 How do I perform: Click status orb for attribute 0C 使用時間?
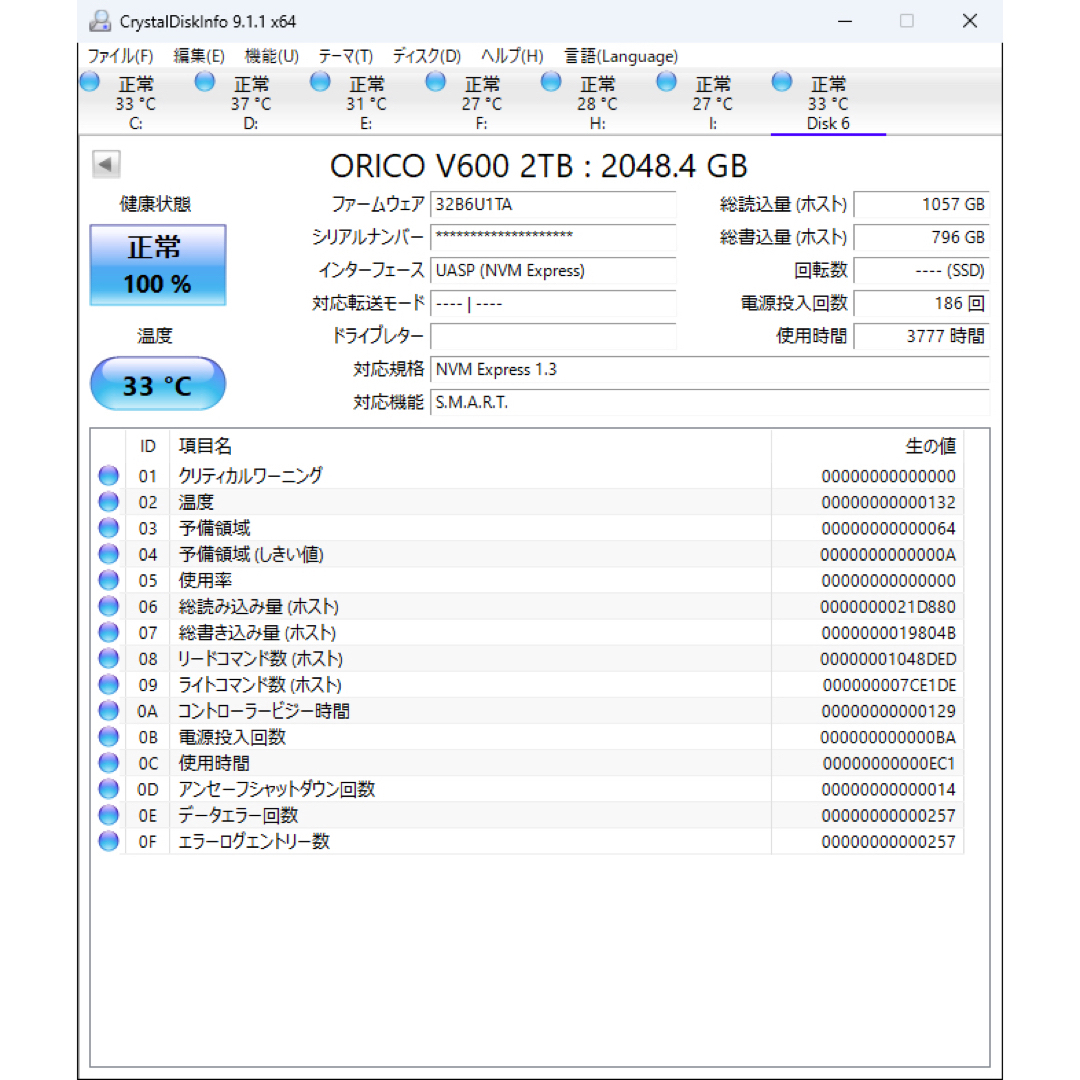click(108, 762)
